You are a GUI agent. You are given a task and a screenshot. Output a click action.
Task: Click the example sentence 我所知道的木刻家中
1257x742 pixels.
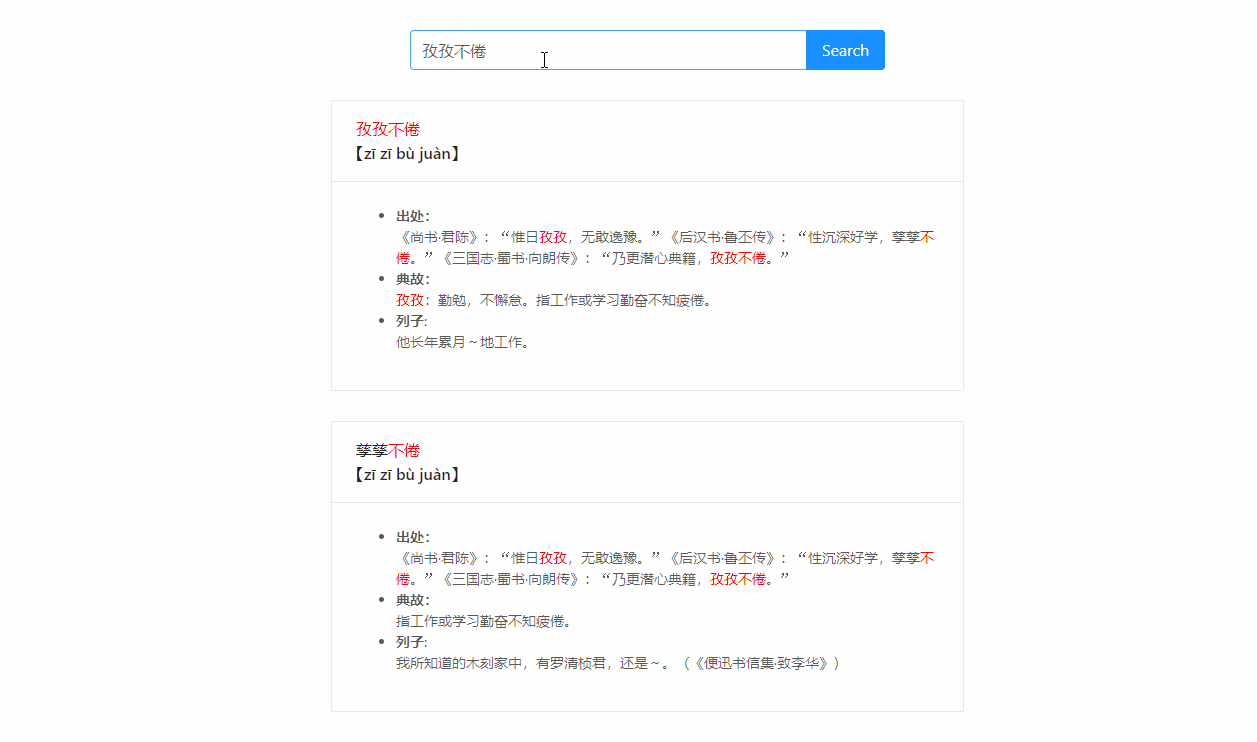(619, 663)
